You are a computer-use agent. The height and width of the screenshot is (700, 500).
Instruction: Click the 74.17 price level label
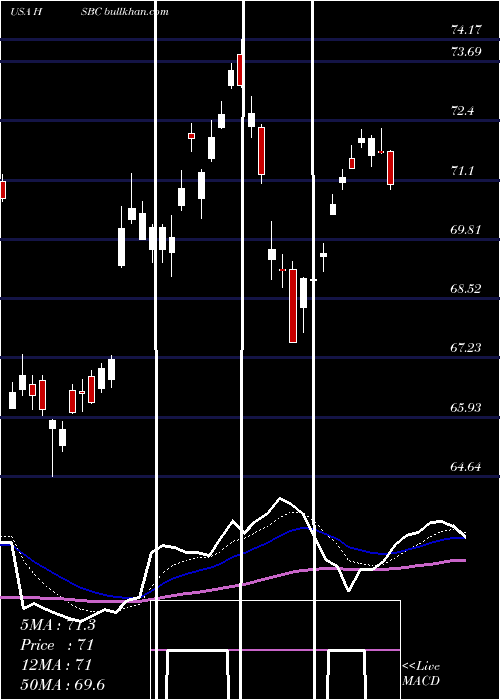(x=466, y=31)
